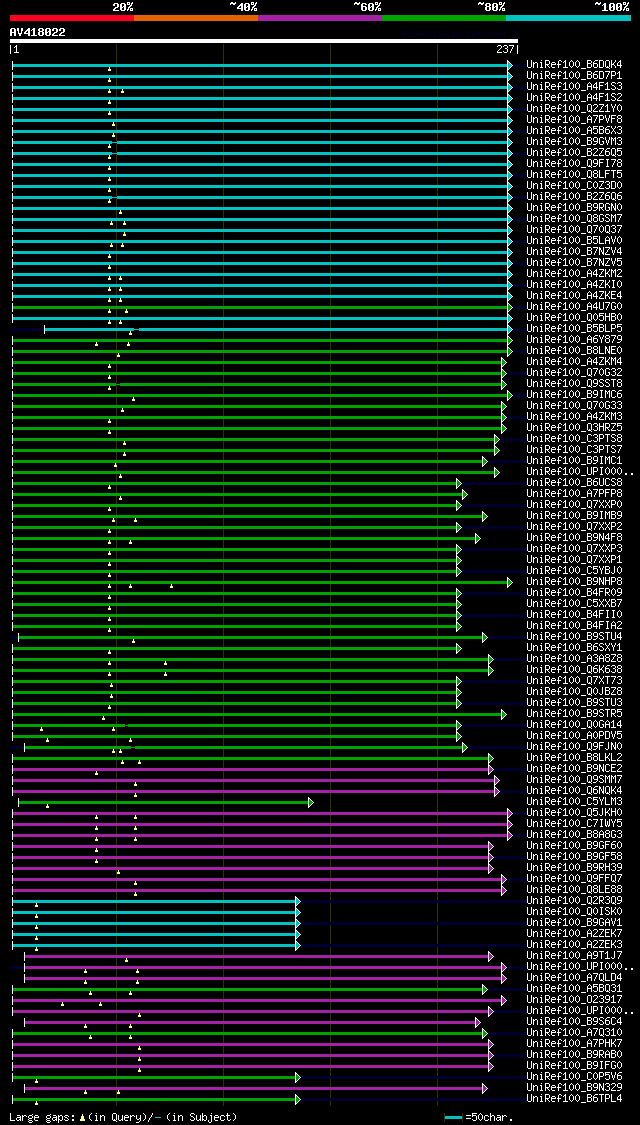Viewport: 640px width, 1125px height.
Task: Select the UniRef100_B6UCS8 label
Action: tap(574, 482)
